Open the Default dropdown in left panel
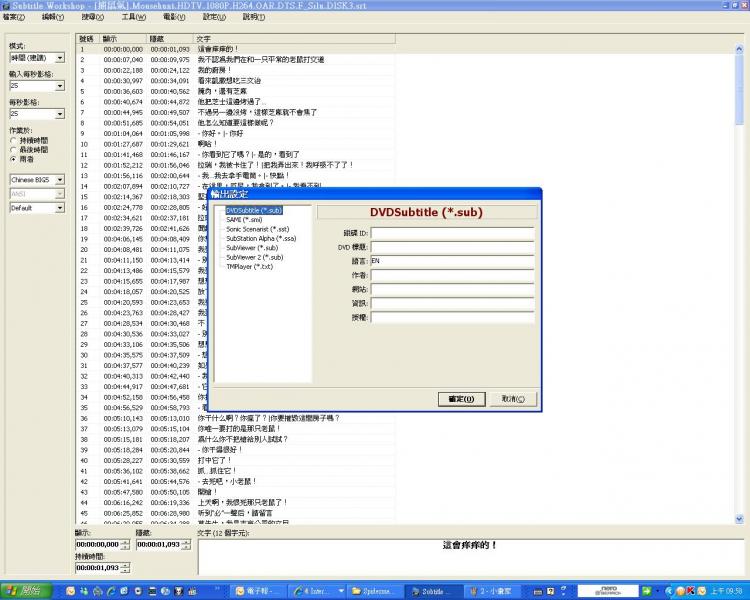This screenshot has width=750, height=600. (x=60, y=208)
